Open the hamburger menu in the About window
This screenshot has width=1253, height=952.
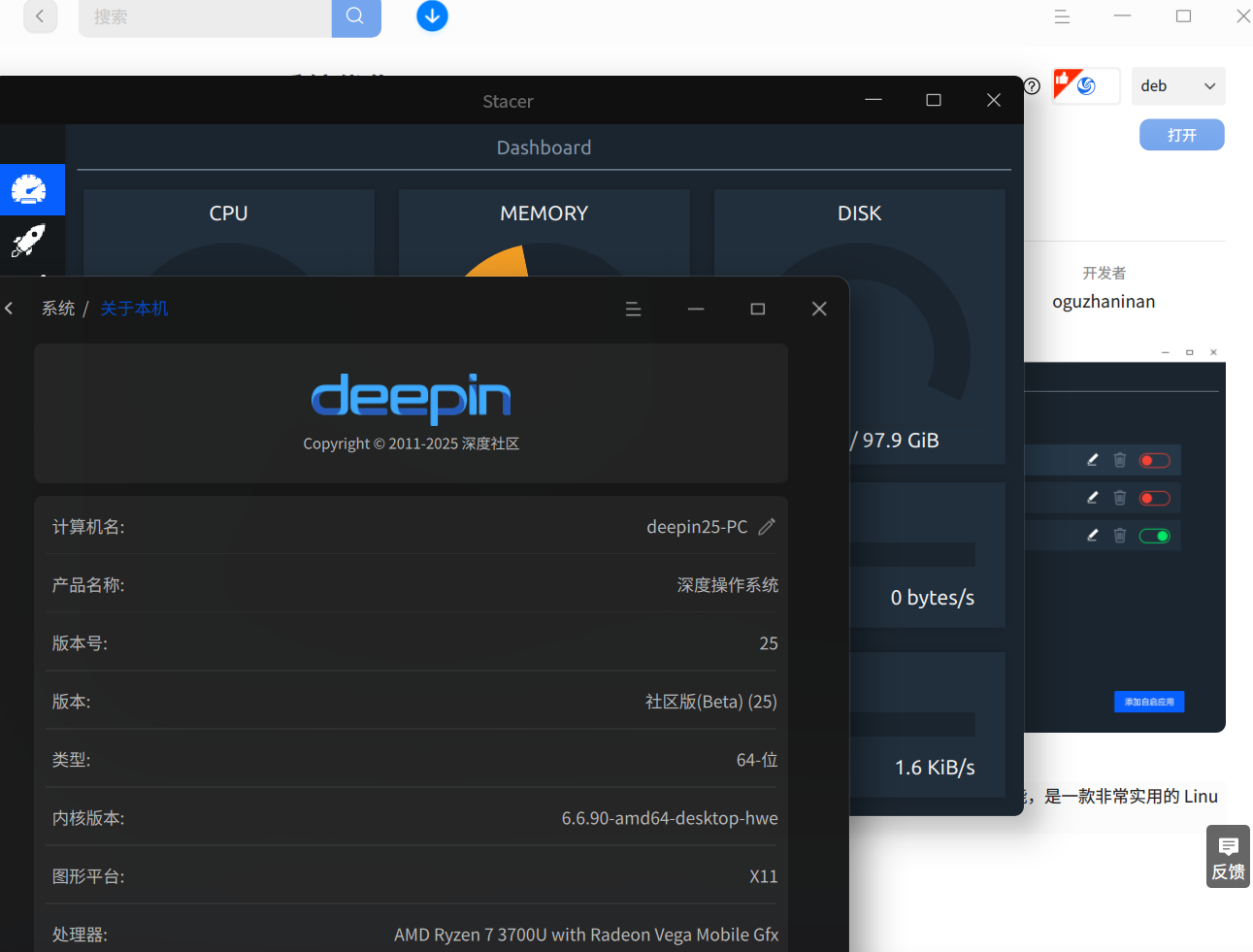pos(633,309)
